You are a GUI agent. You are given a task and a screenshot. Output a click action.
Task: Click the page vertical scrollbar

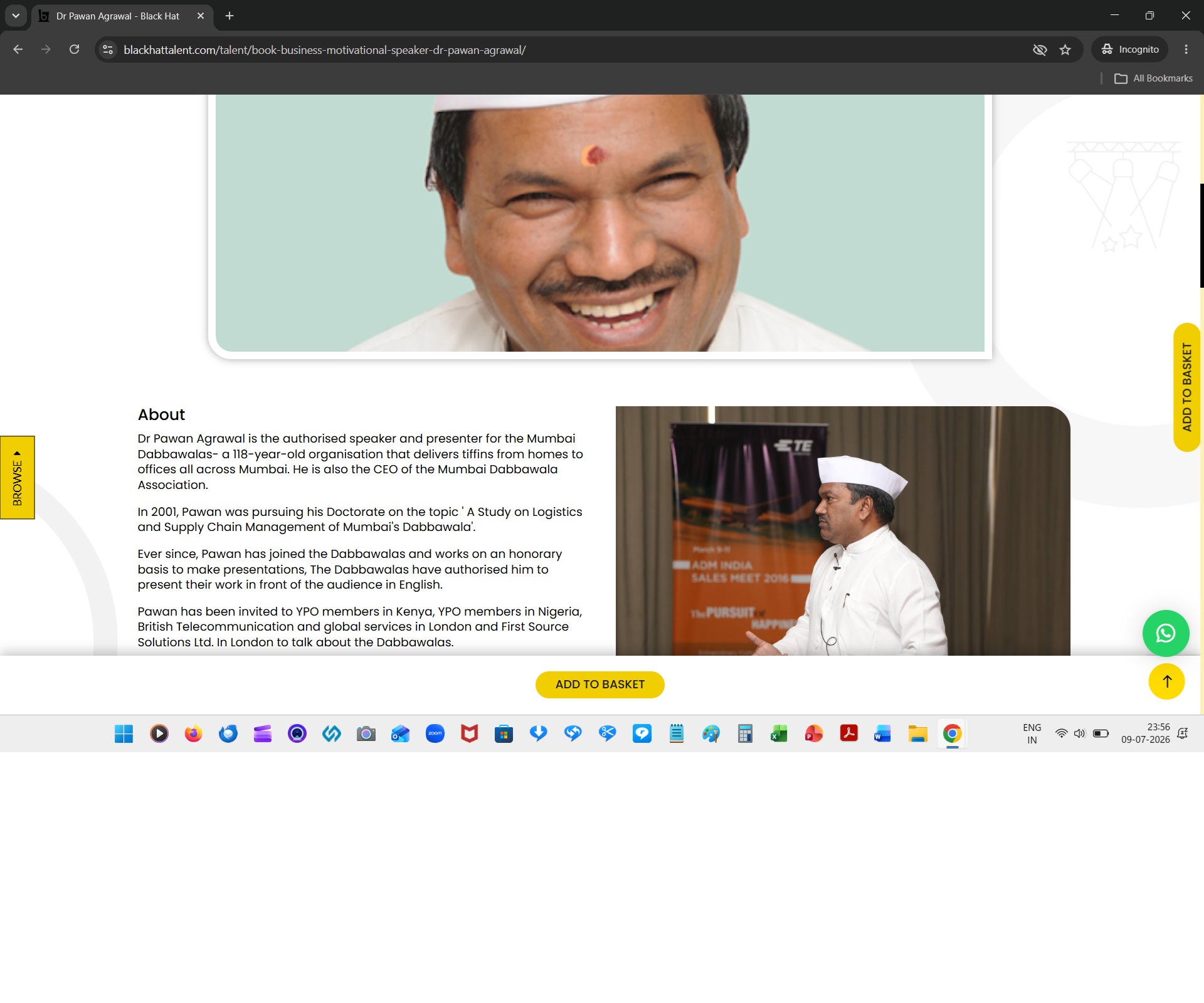(x=1201, y=235)
